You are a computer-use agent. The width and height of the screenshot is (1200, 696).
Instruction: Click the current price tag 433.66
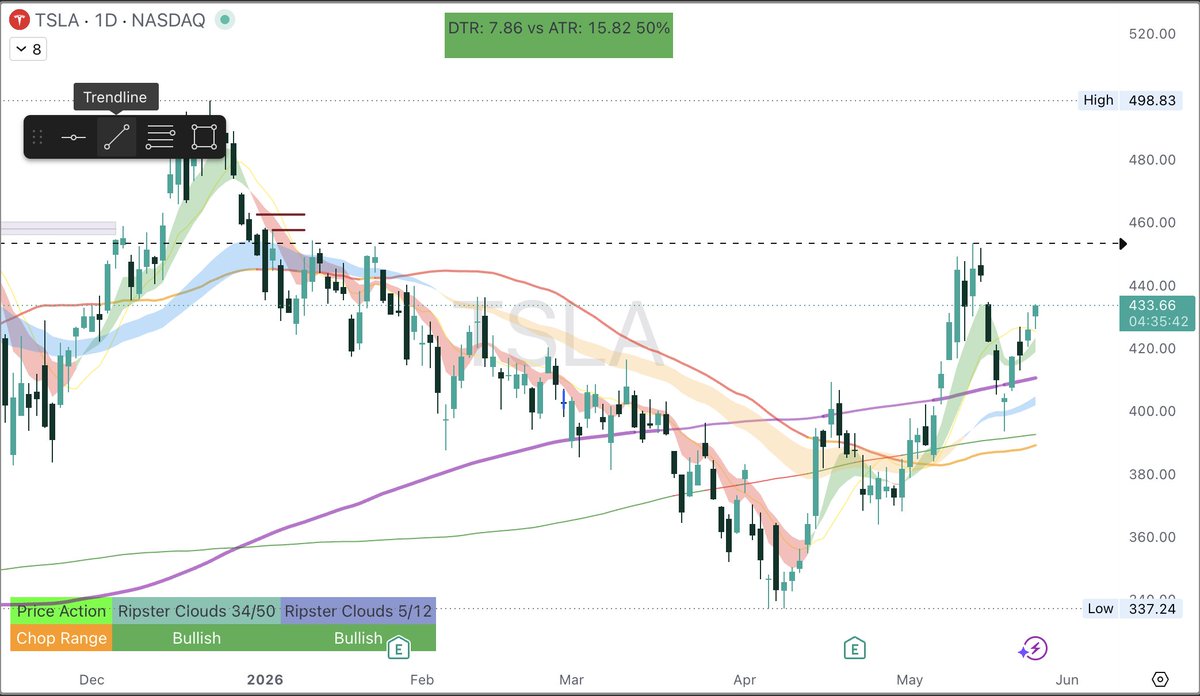[1152, 305]
